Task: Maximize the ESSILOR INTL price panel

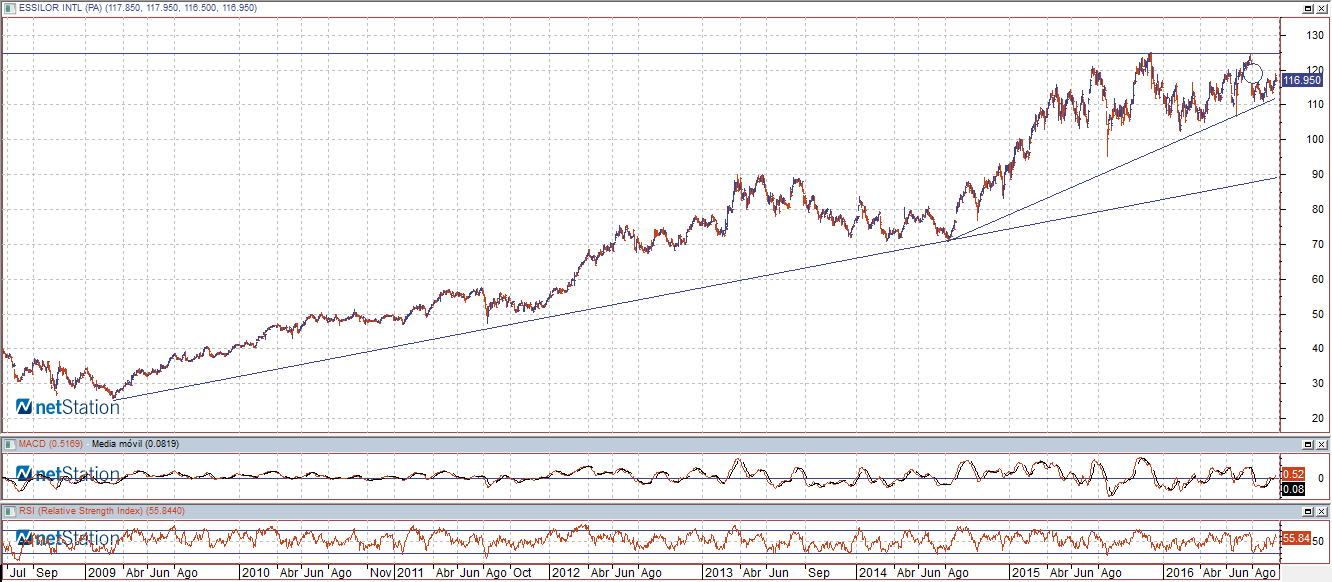Action: tap(1308, 7)
